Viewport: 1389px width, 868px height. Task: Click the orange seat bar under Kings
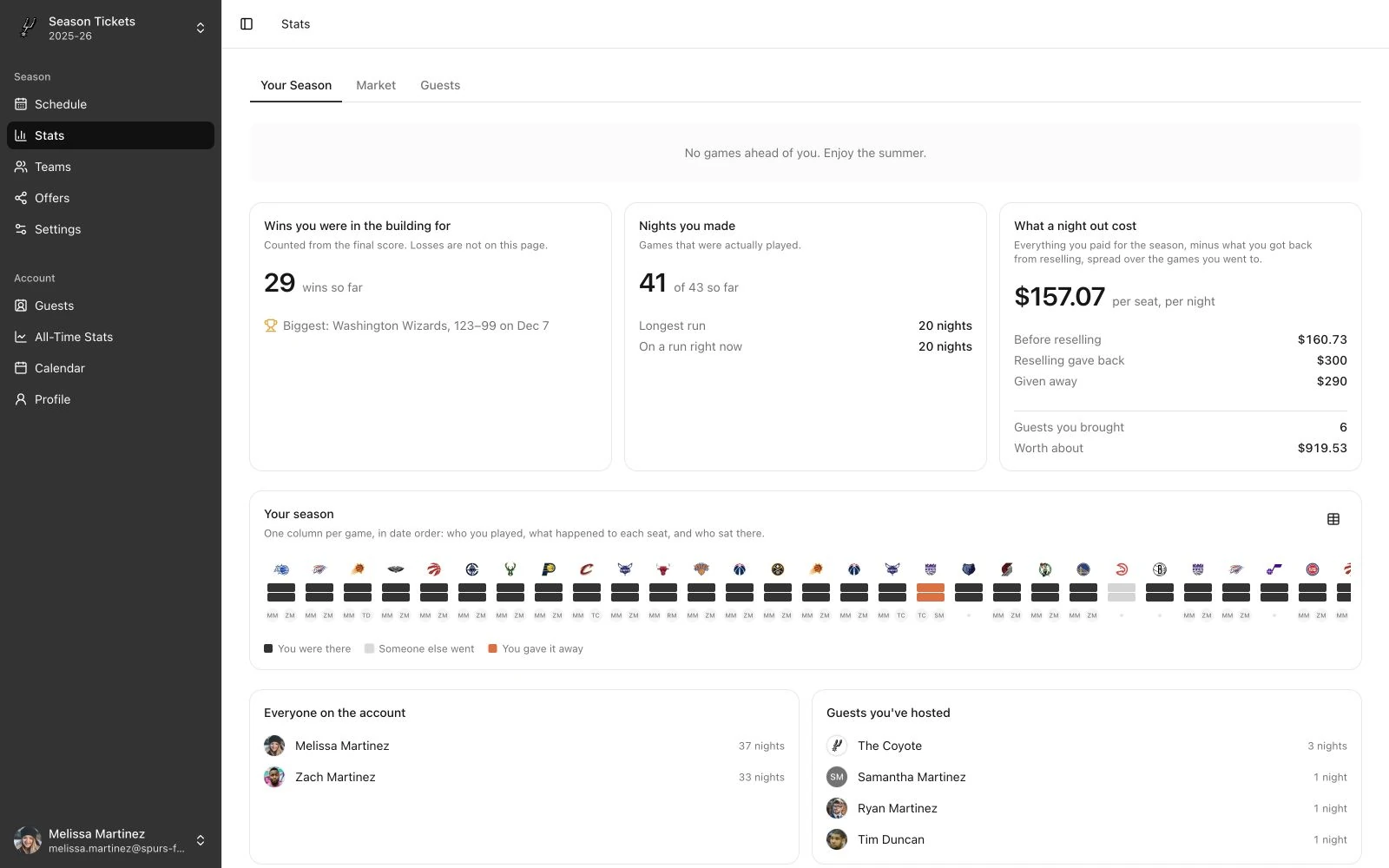[x=931, y=593]
